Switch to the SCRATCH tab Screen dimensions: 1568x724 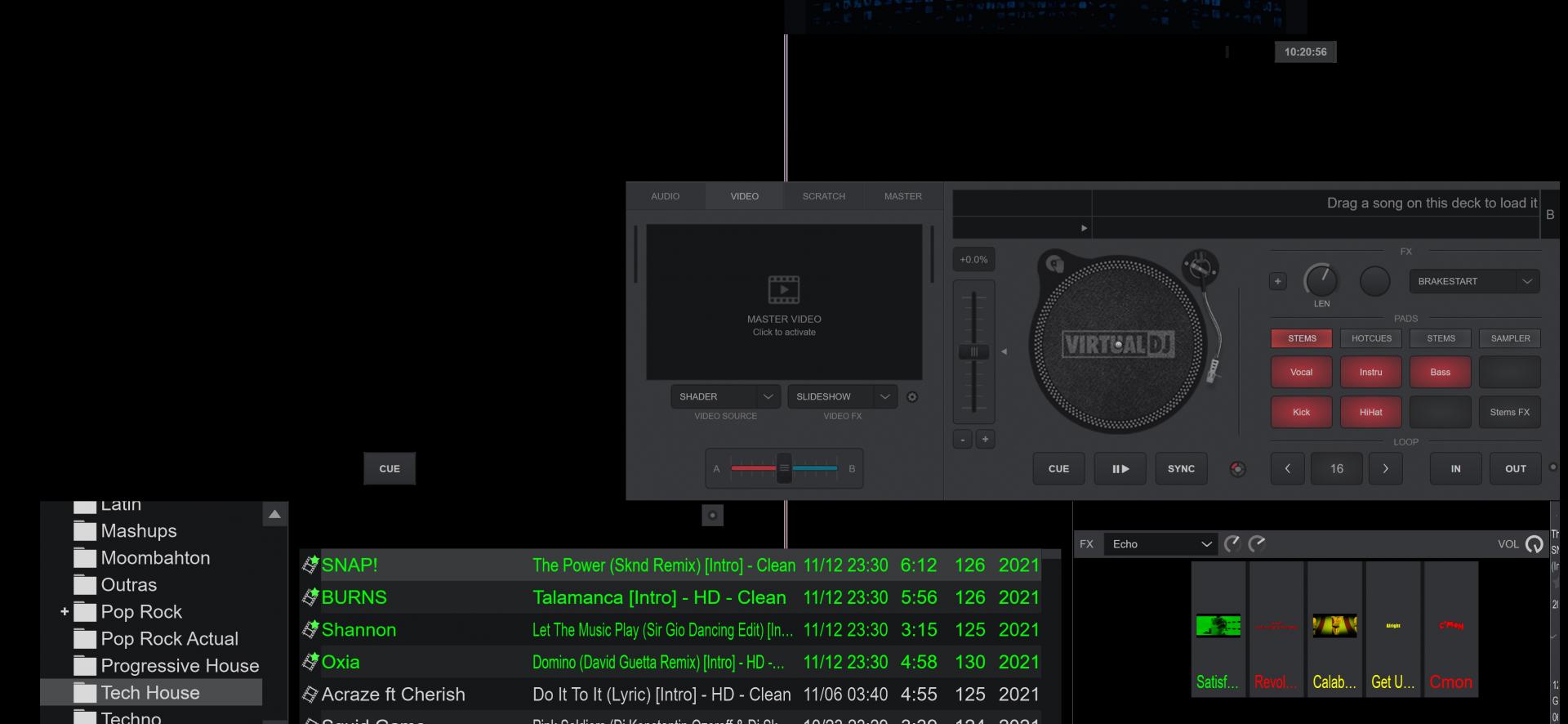point(823,196)
